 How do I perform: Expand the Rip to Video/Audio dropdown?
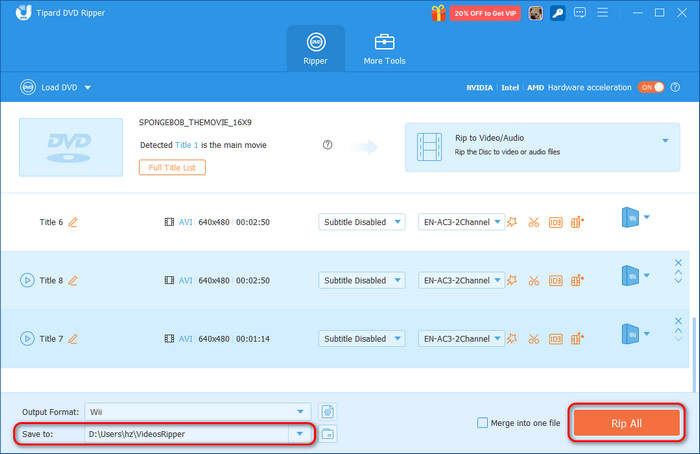coord(665,141)
